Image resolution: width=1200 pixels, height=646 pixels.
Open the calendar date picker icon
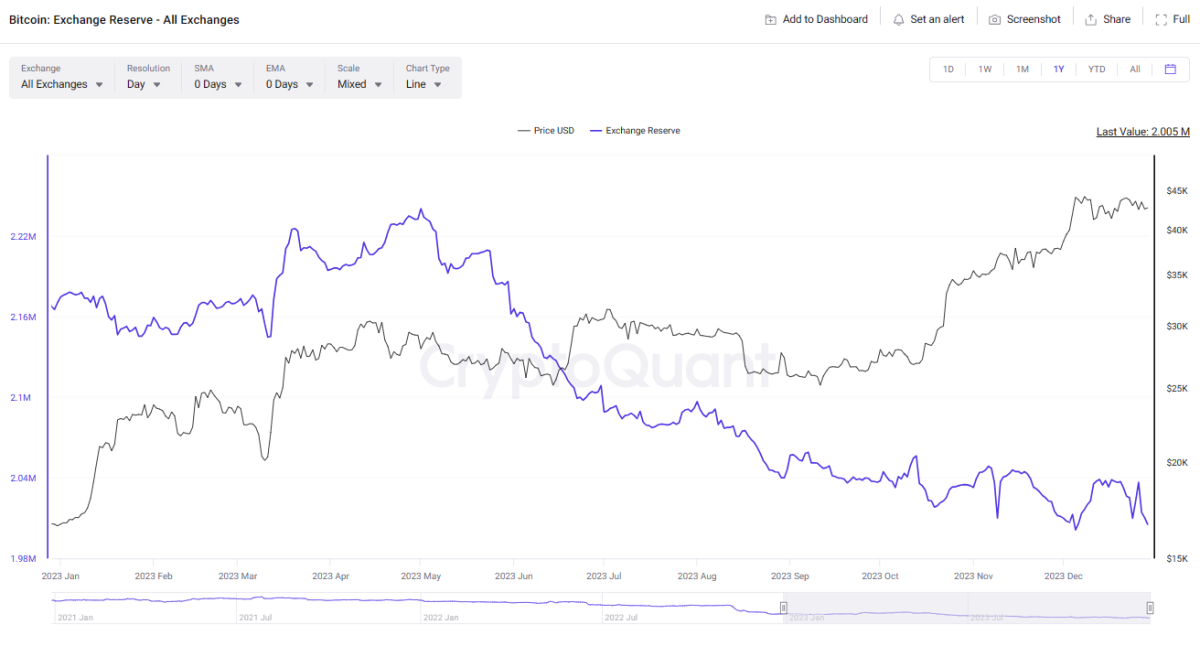pyautogui.click(x=1170, y=69)
